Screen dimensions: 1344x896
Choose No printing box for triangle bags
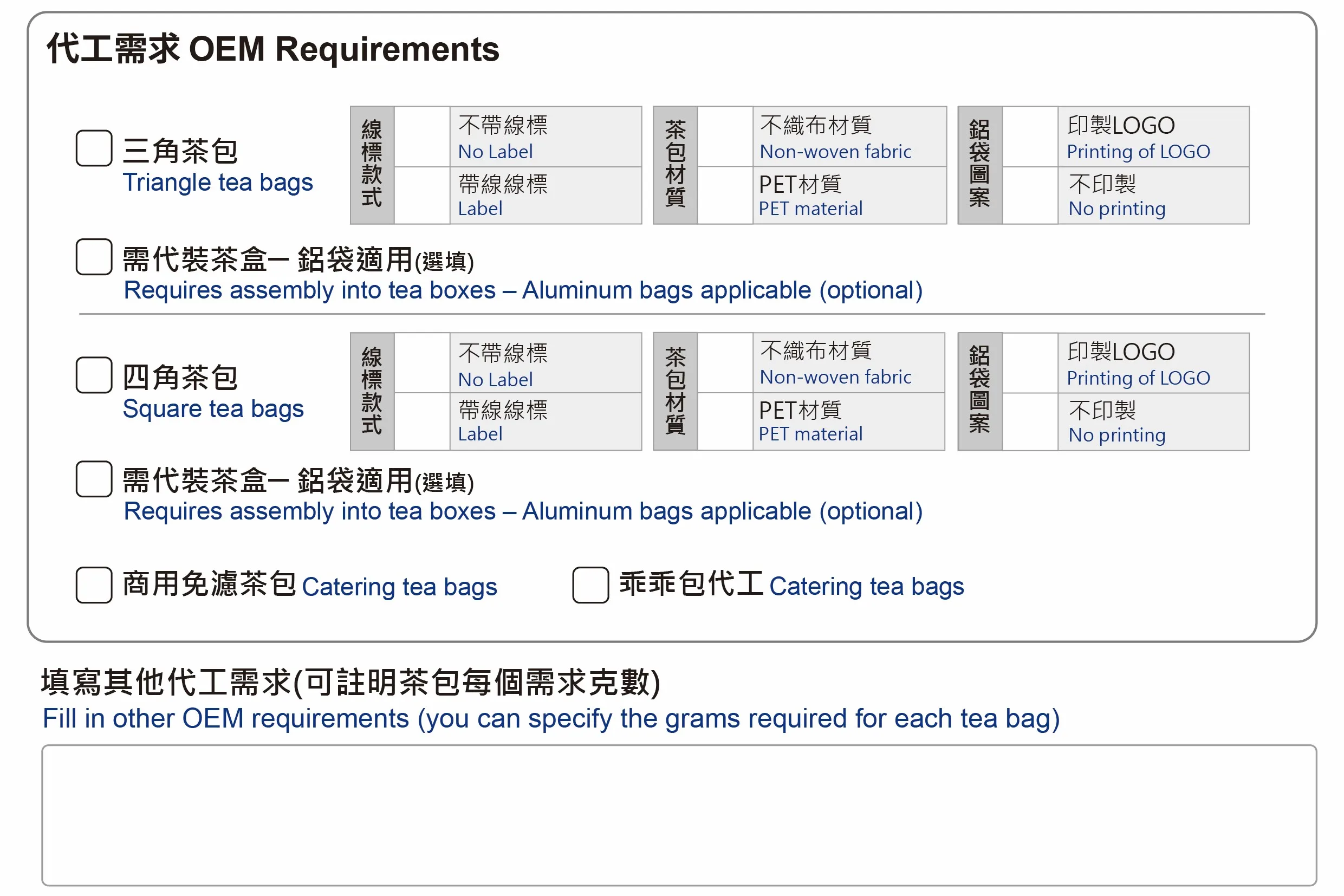coord(1030,196)
